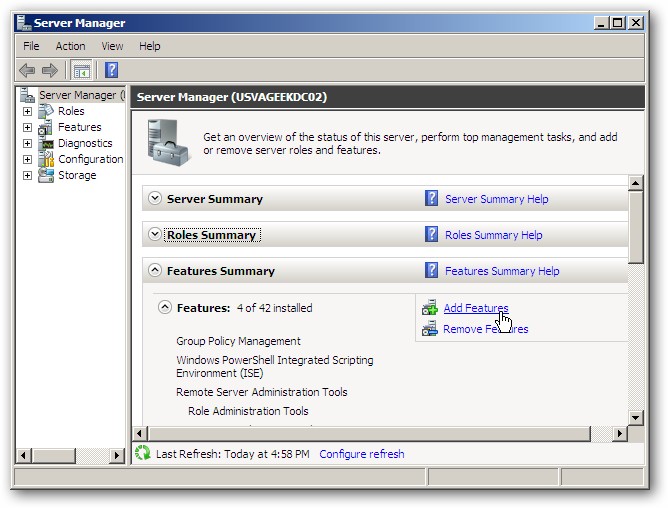Click the Diagnostics label in the tree
Image resolution: width=668 pixels, height=508 pixels.
[x=85, y=143]
